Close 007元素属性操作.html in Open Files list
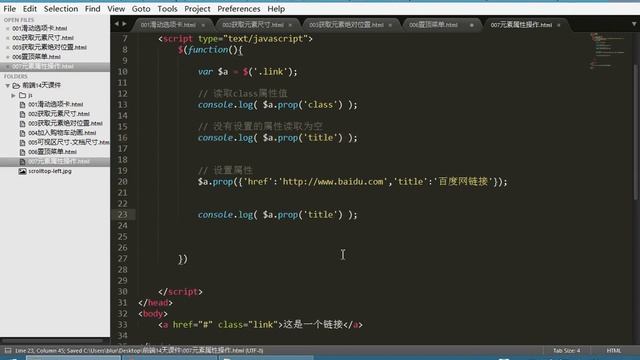Viewport: 640px width, 360px height. point(7,66)
